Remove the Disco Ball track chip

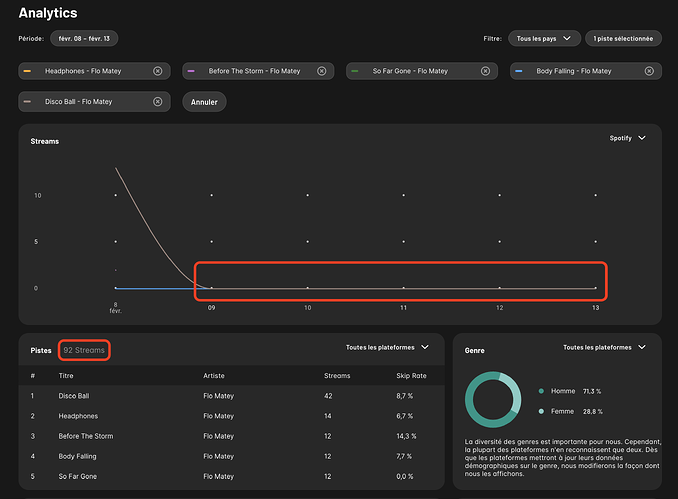click(x=157, y=101)
